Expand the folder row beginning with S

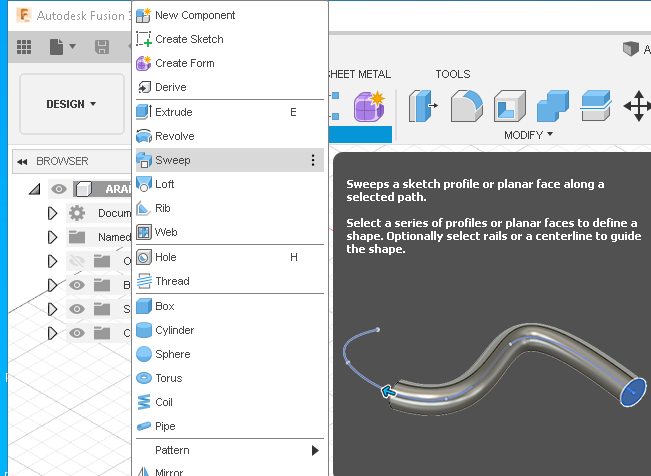pos(52,309)
